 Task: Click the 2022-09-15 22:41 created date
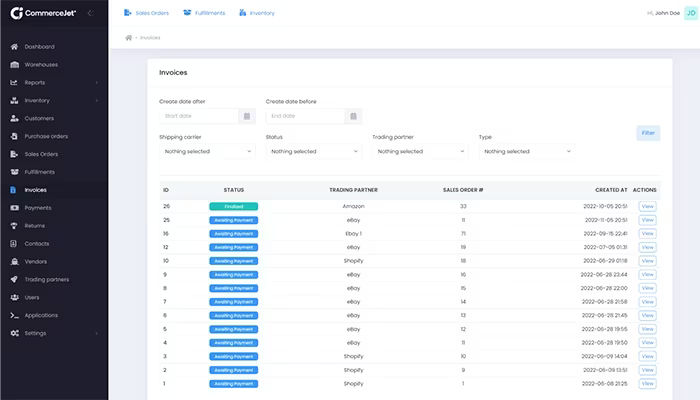pyautogui.click(x=605, y=233)
